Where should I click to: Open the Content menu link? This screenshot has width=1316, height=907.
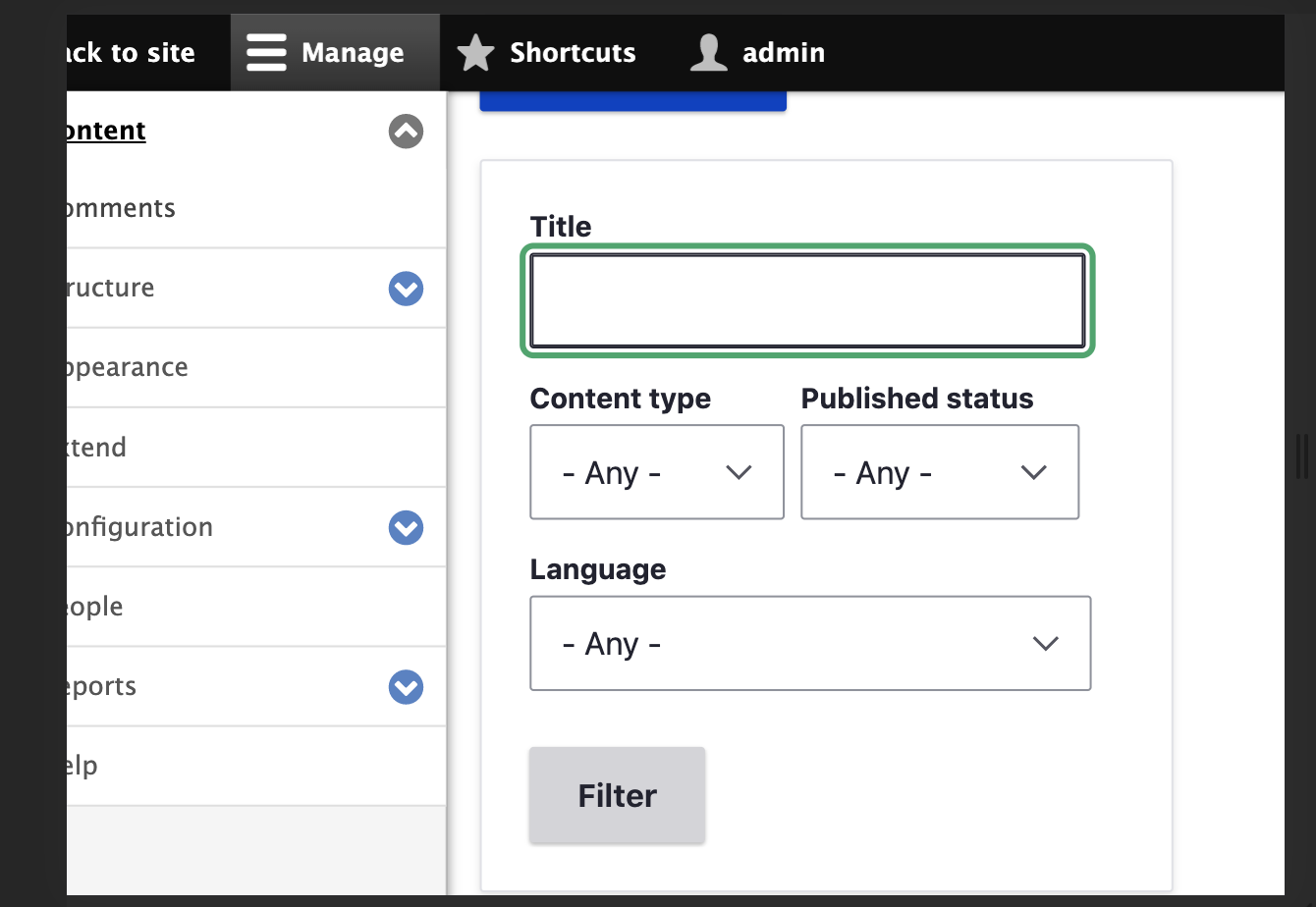[x=106, y=131]
